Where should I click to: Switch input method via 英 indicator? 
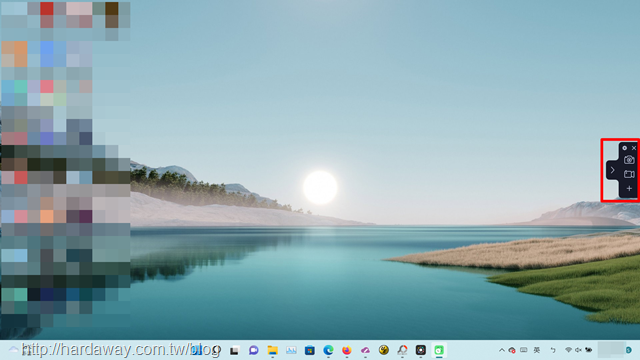(x=537, y=350)
